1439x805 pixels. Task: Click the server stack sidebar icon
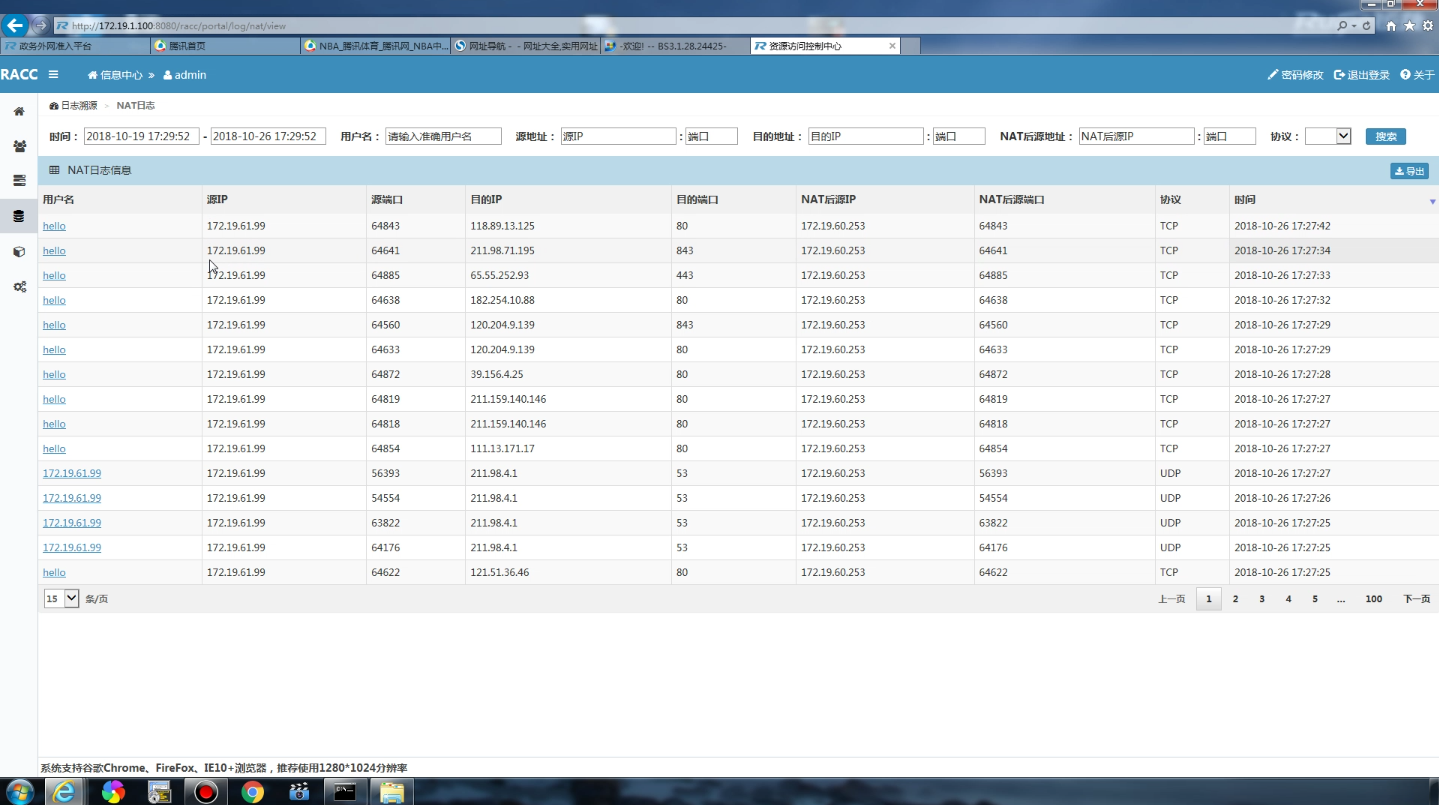click(19, 181)
